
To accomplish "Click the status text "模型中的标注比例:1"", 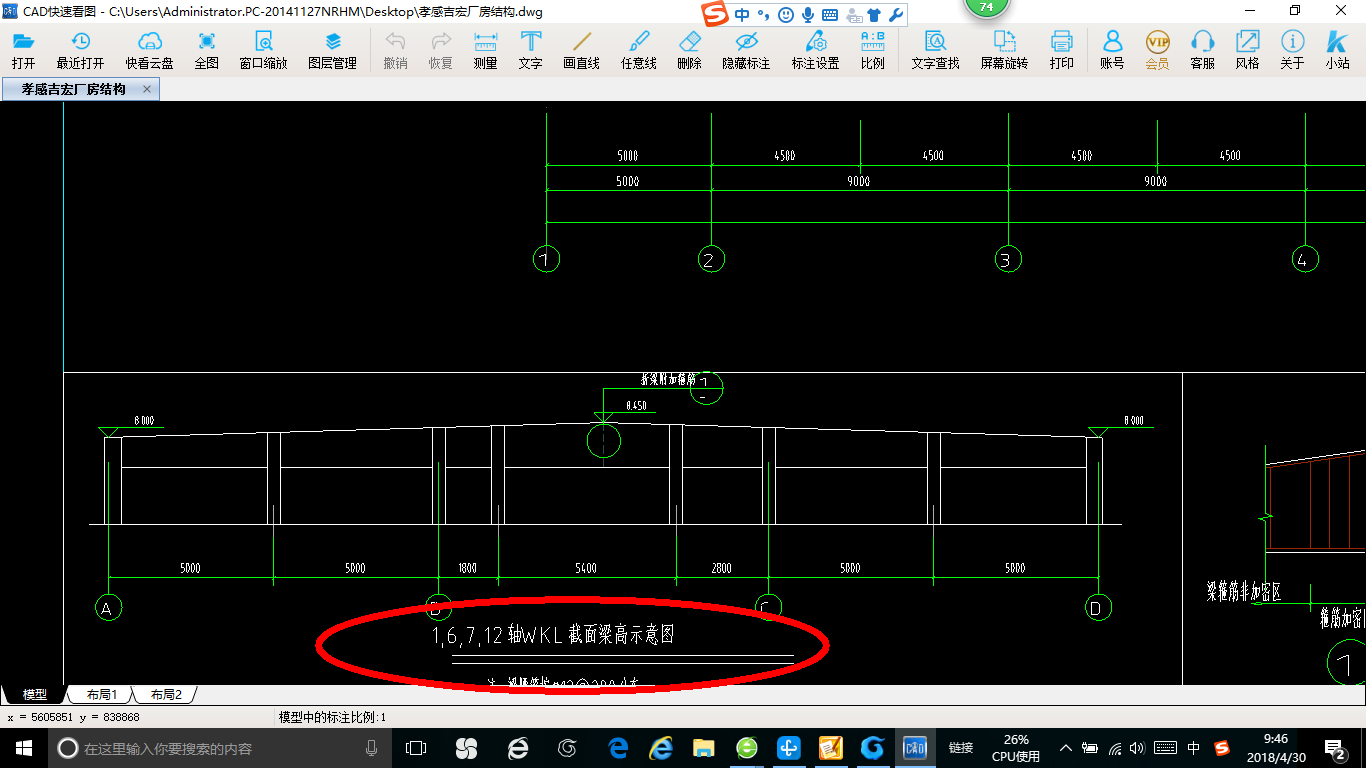I will 332,717.
